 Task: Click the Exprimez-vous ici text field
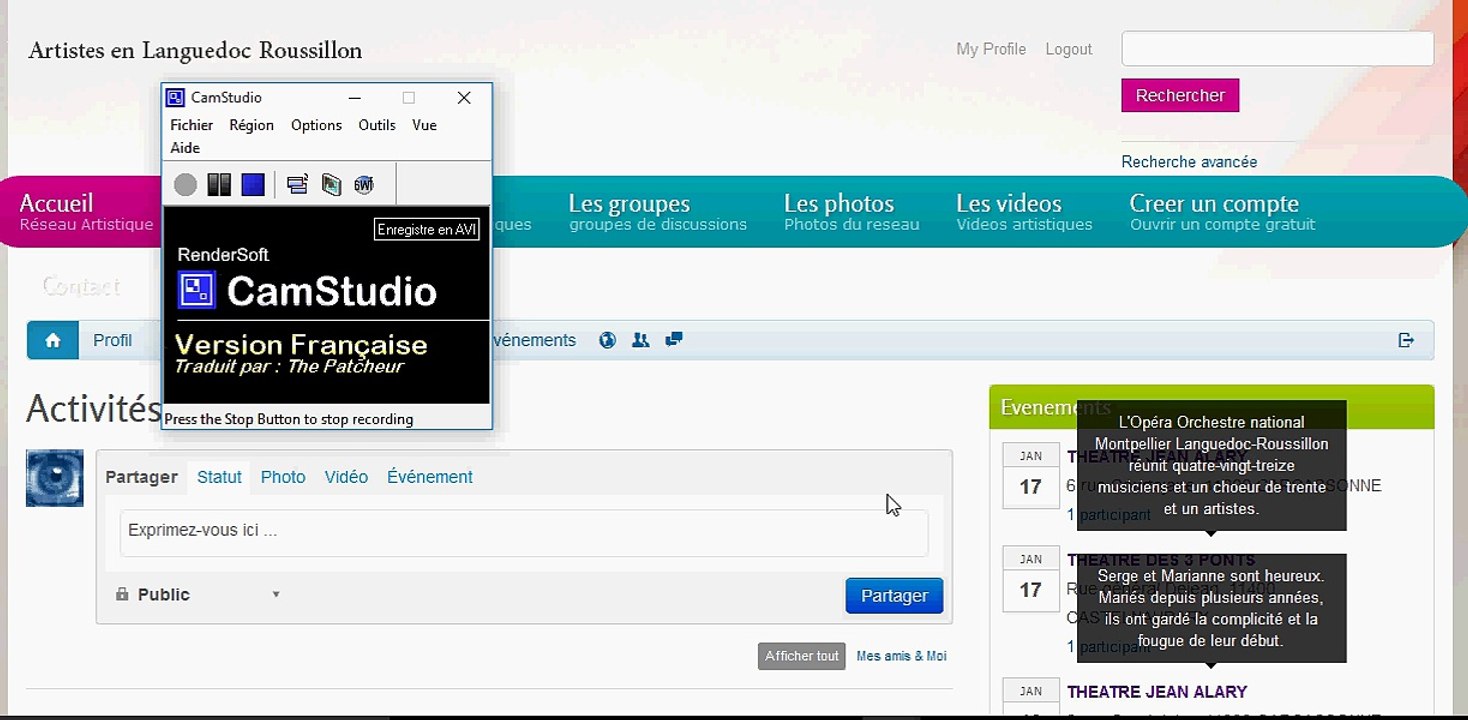pyautogui.click(x=524, y=533)
